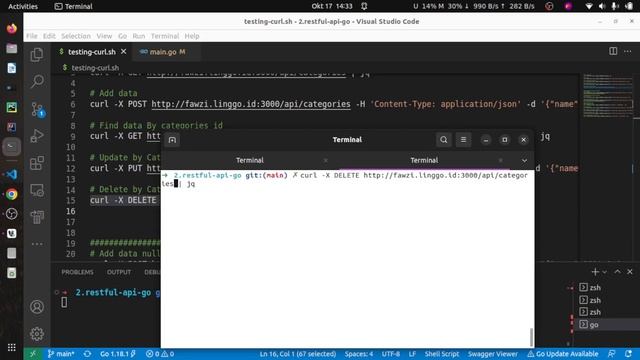Open Run menu

tap(139, 36)
